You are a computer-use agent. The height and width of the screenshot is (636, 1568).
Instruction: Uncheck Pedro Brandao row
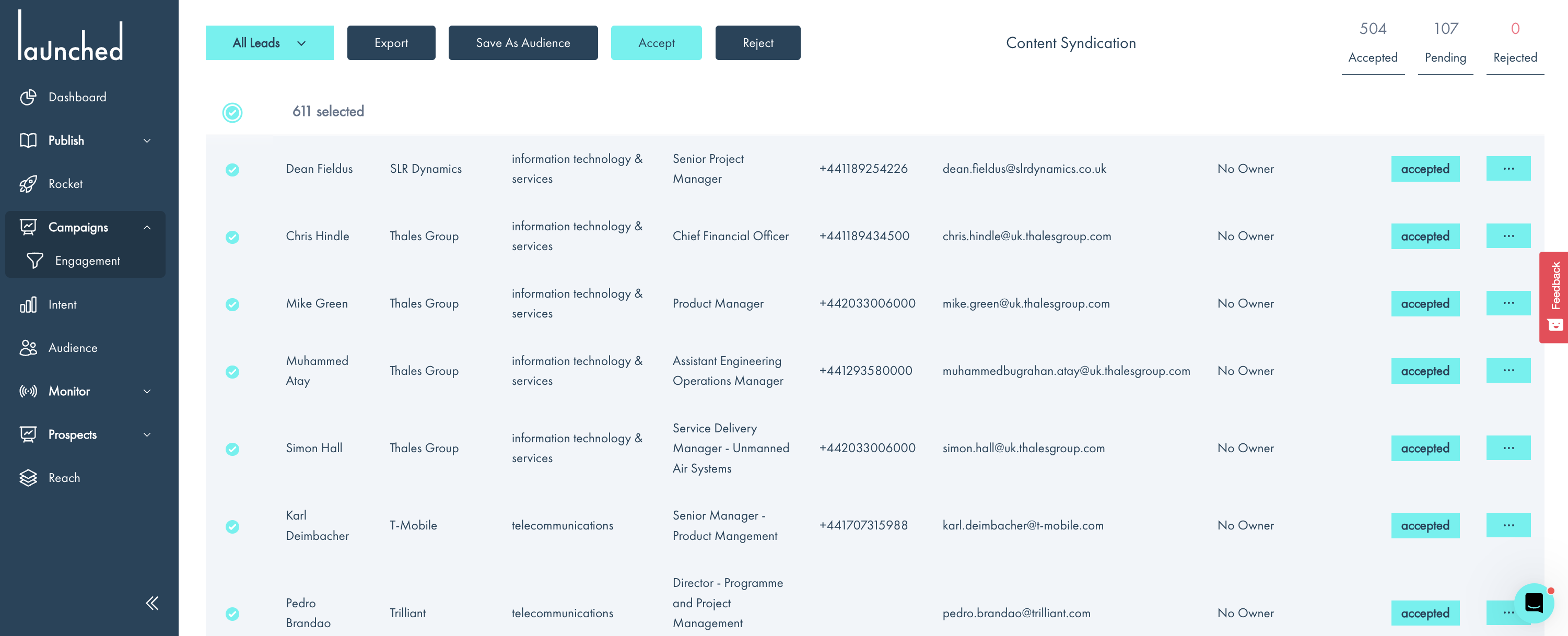[232, 614]
